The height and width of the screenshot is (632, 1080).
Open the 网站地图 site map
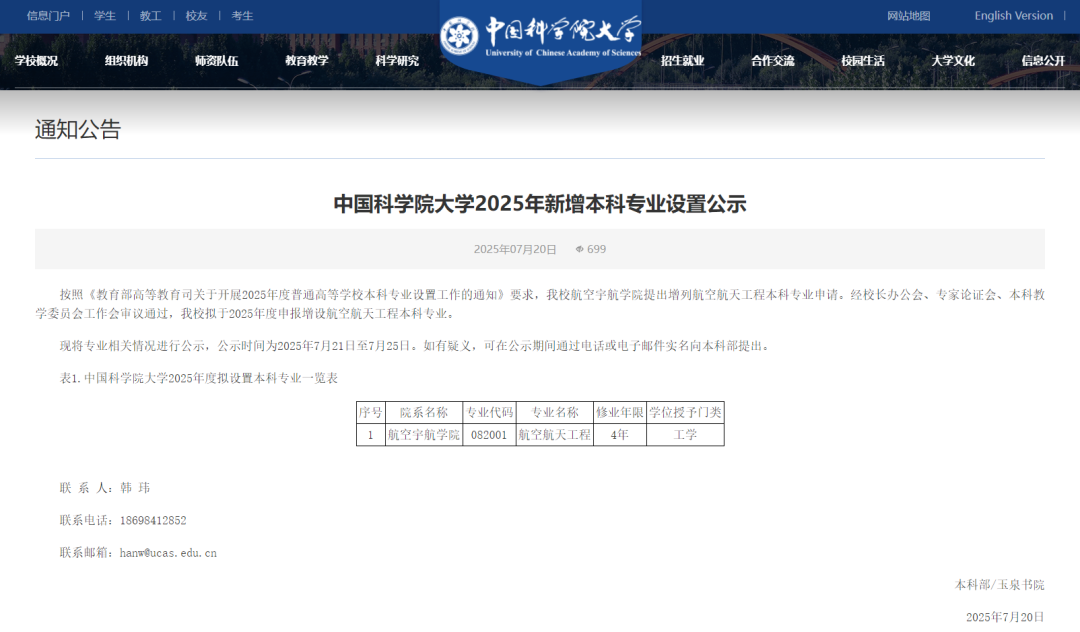pos(908,16)
